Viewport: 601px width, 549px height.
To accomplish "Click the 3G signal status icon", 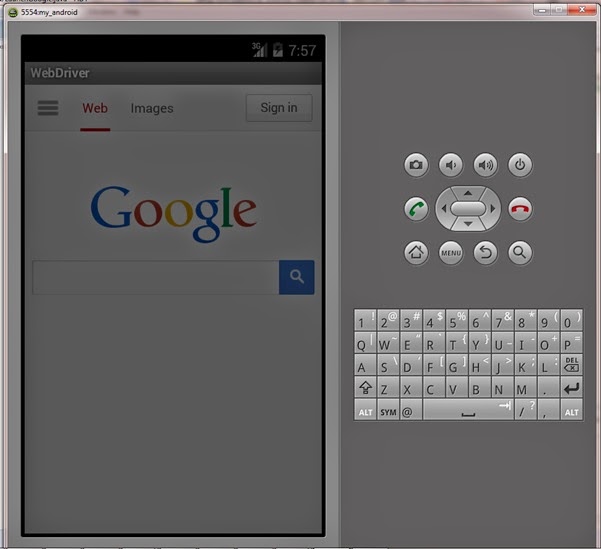I will [259, 50].
